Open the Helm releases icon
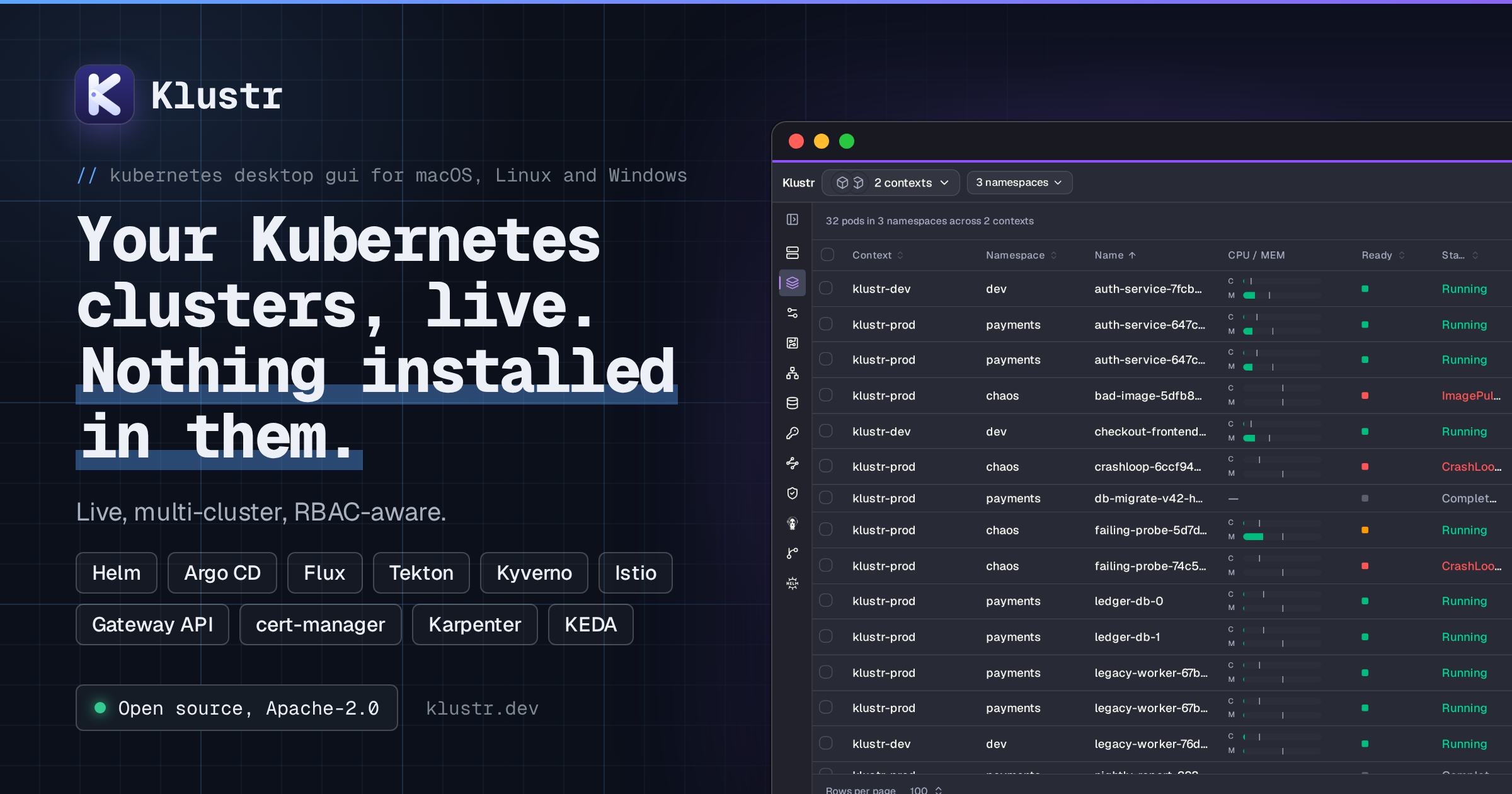The width and height of the screenshot is (1512, 794). coord(793,584)
